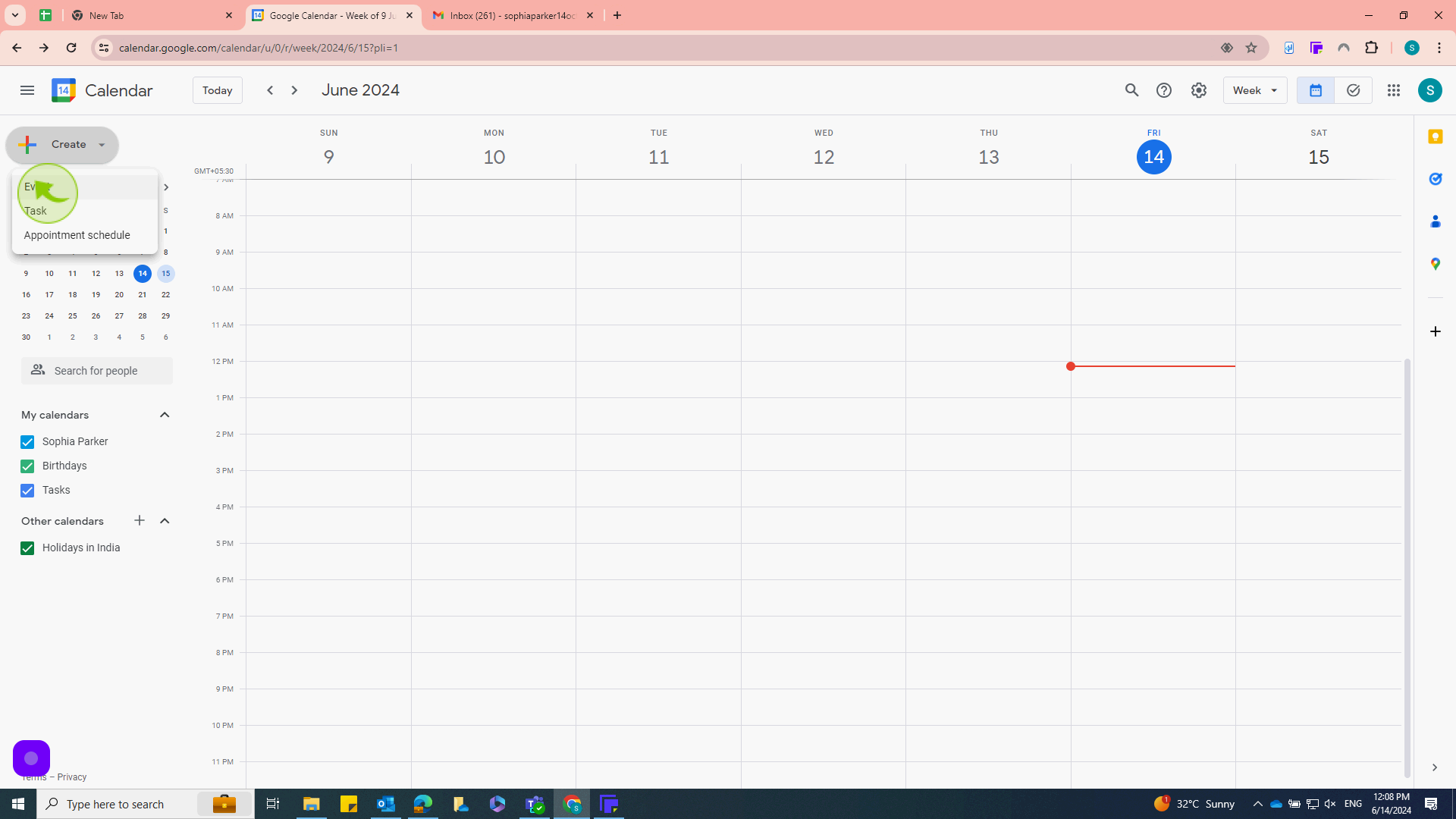Open the Settings gear menu

pos(1198,90)
